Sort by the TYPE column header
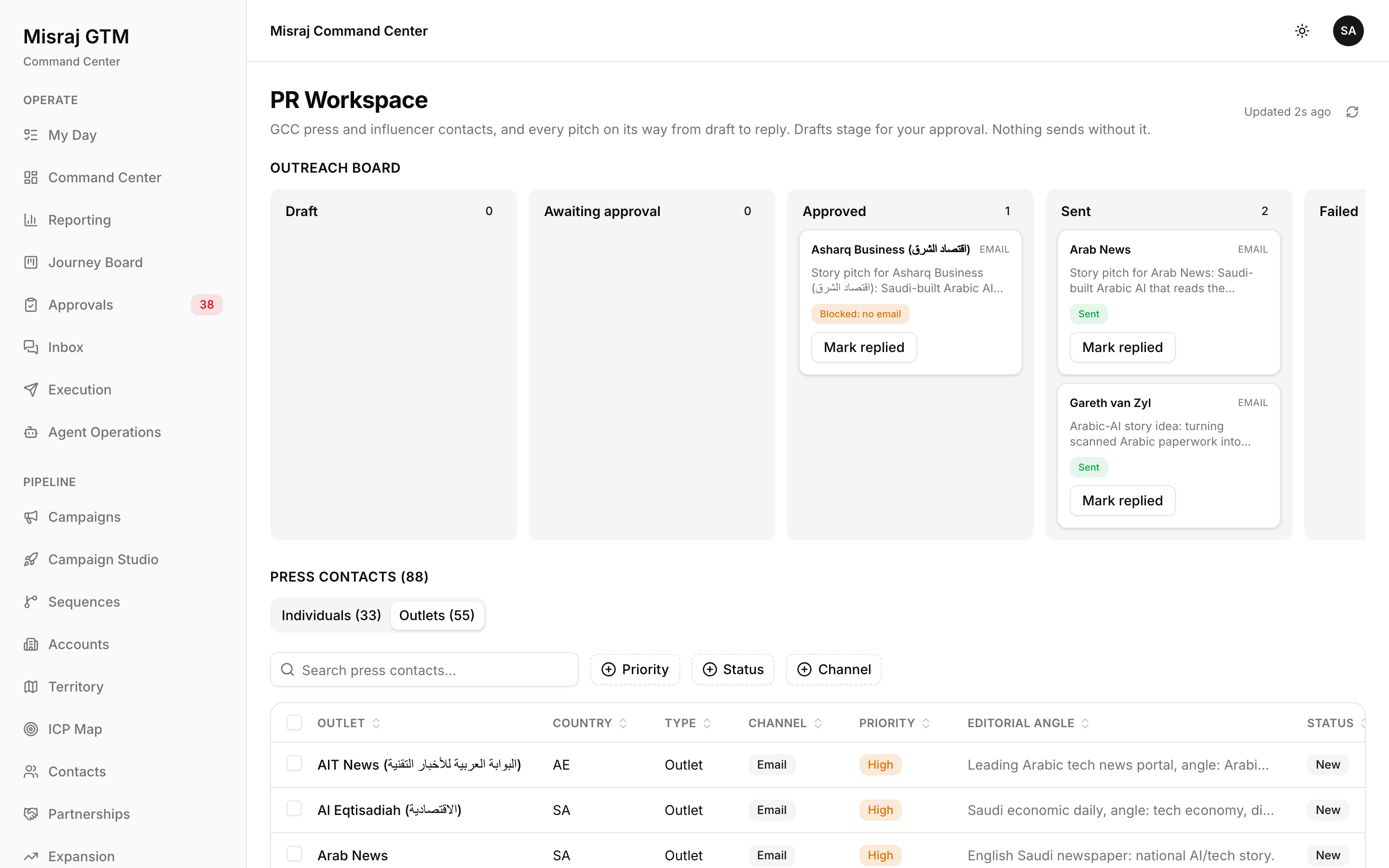This screenshot has width=1389, height=868. (x=688, y=723)
